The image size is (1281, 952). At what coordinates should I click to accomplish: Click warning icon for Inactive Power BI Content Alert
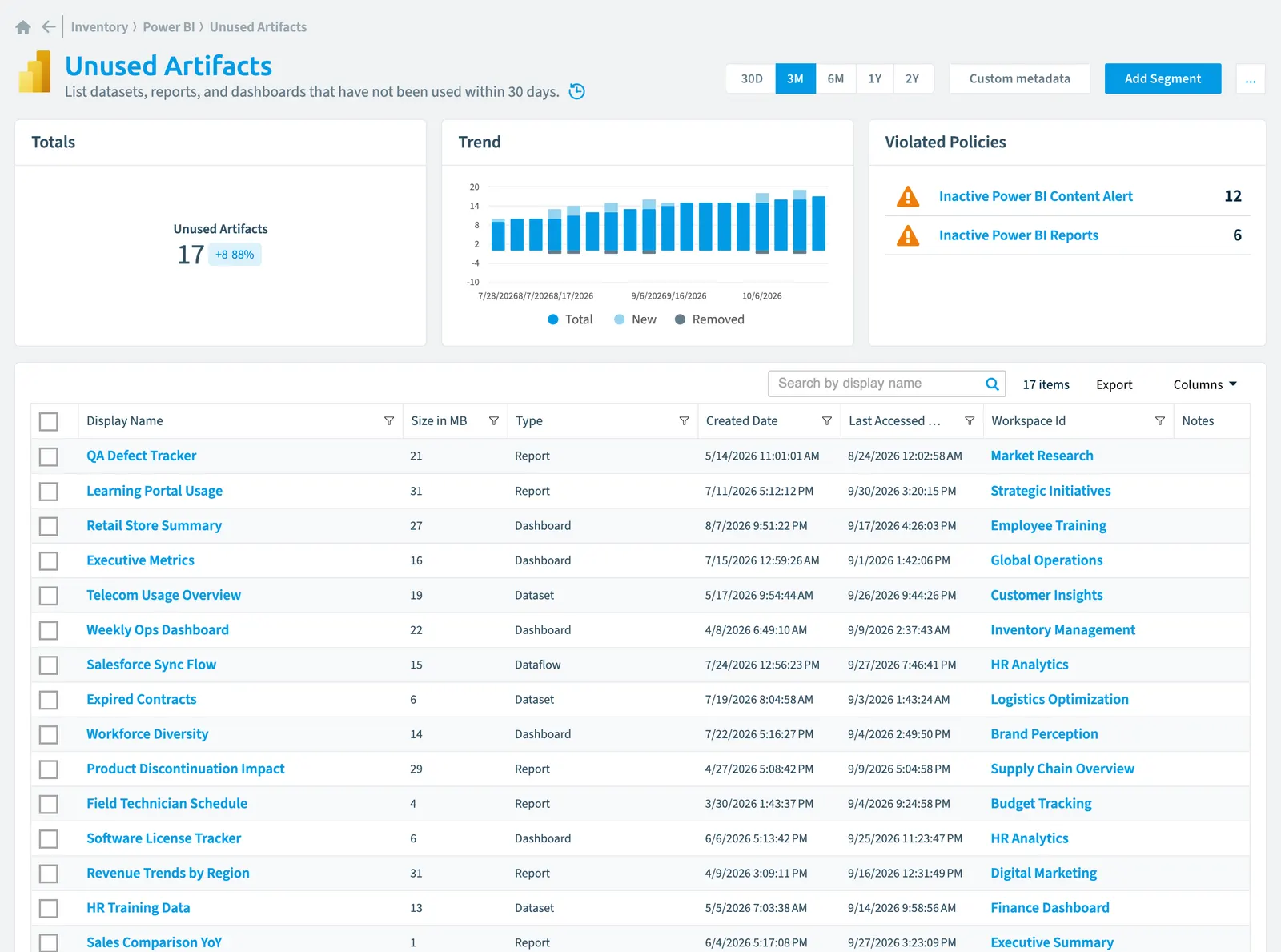pos(908,196)
